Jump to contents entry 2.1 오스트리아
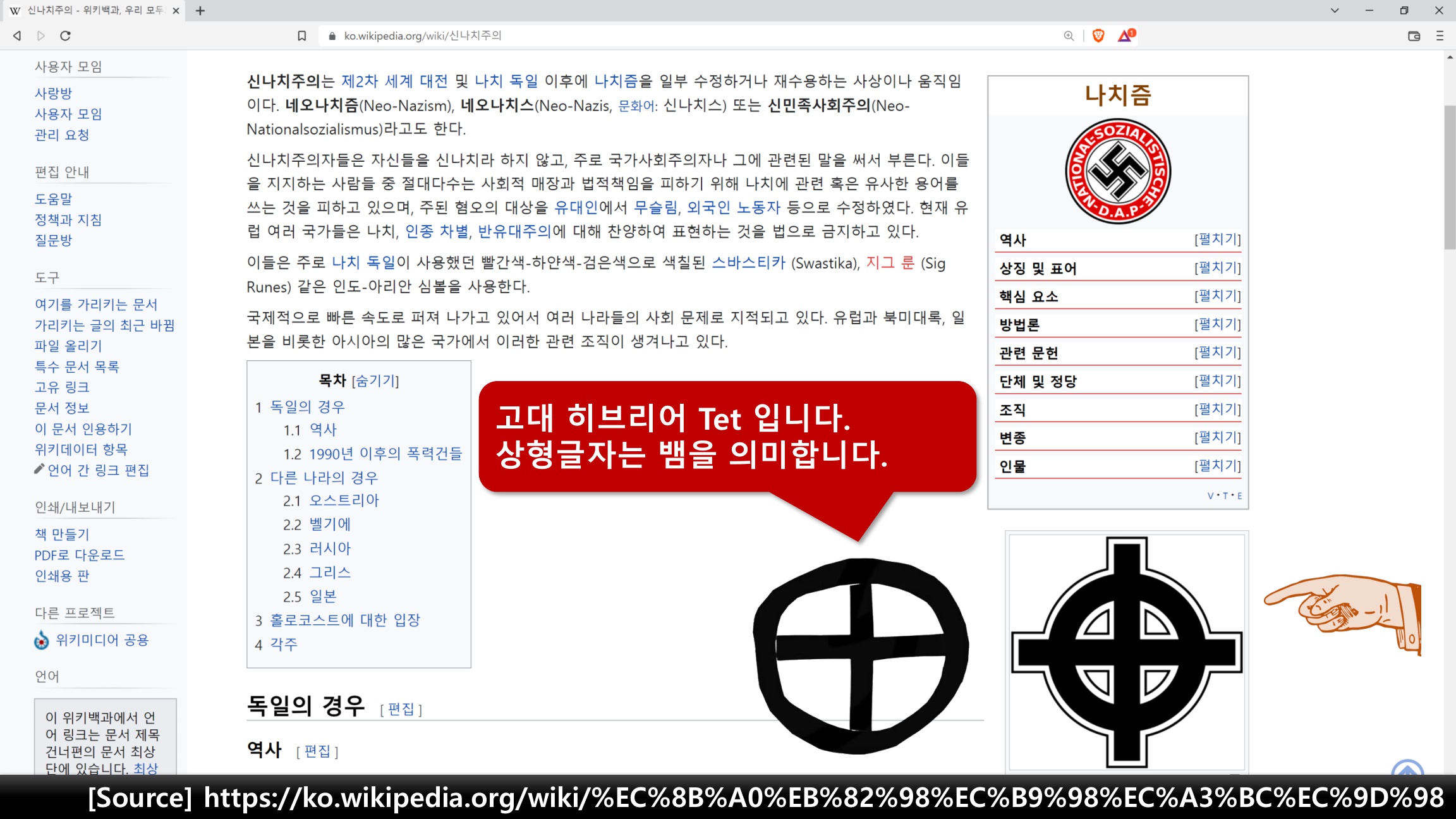Image resolution: width=1456 pixels, height=819 pixels. tap(344, 501)
